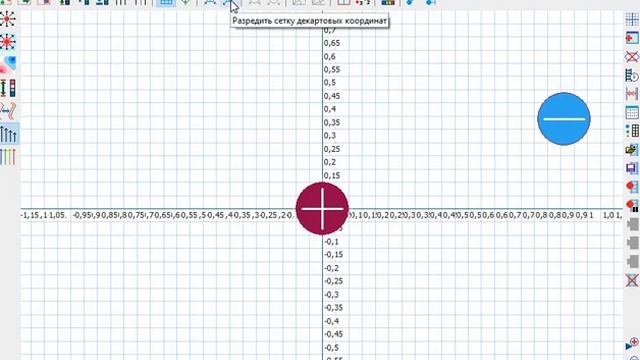Click the y-axis label '0,65'
This screenshot has height=360, width=640.
coord(332,43)
